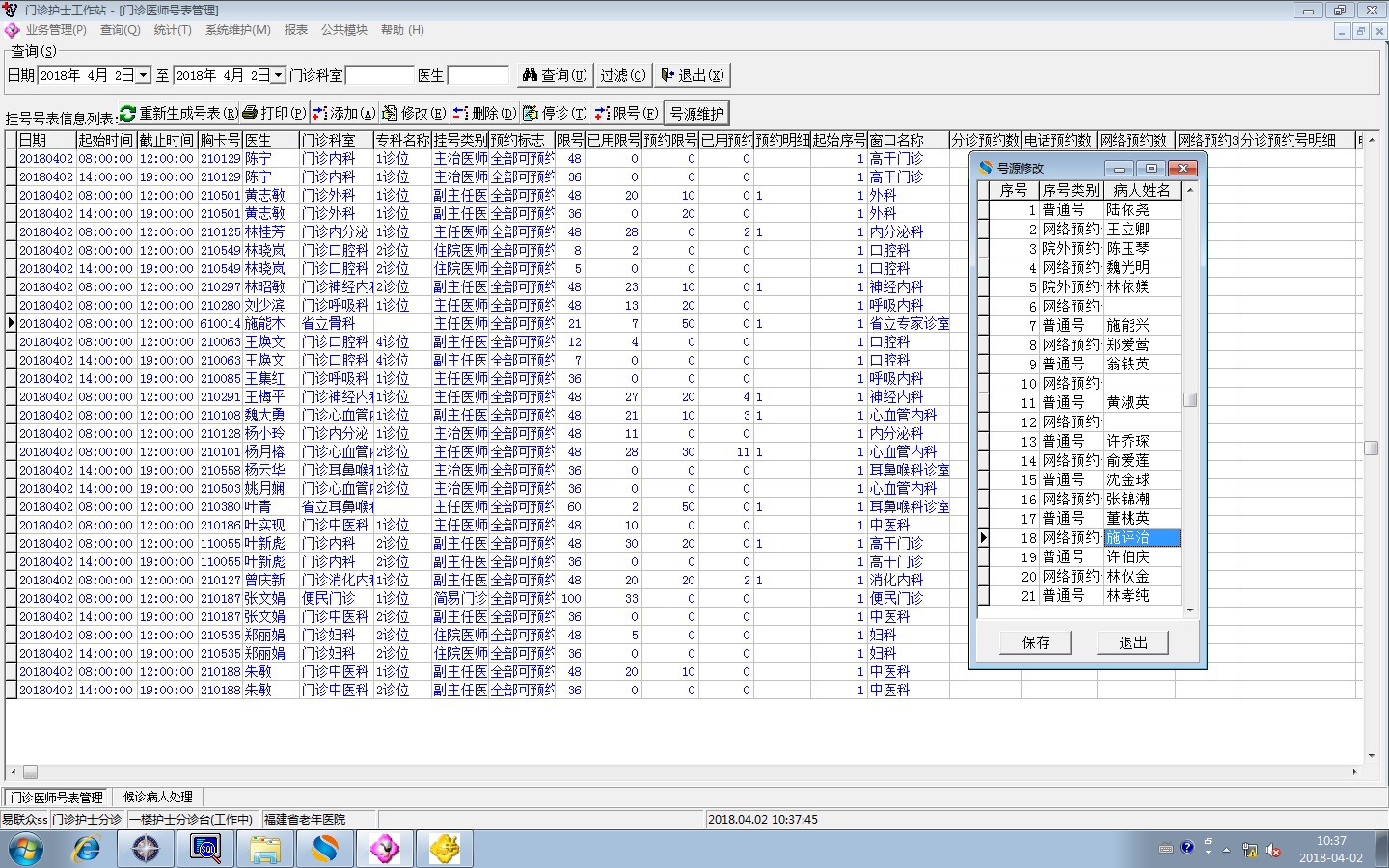This screenshot has width=1389, height=868.
Task: Open the 报表 menu
Action: point(296,30)
